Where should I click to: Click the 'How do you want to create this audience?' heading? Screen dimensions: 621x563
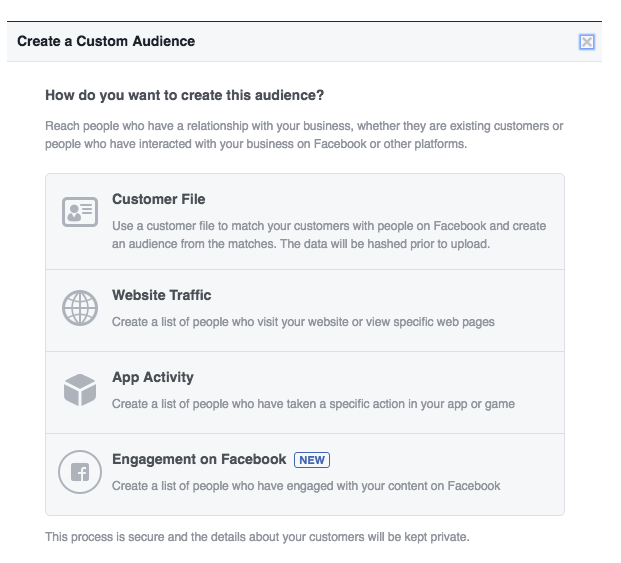tap(185, 96)
